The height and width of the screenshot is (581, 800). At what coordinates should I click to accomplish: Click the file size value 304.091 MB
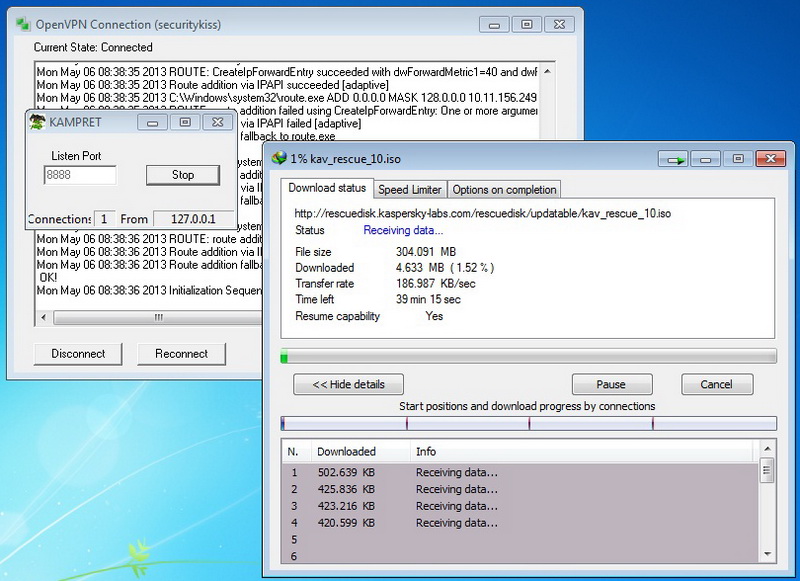point(426,252)
